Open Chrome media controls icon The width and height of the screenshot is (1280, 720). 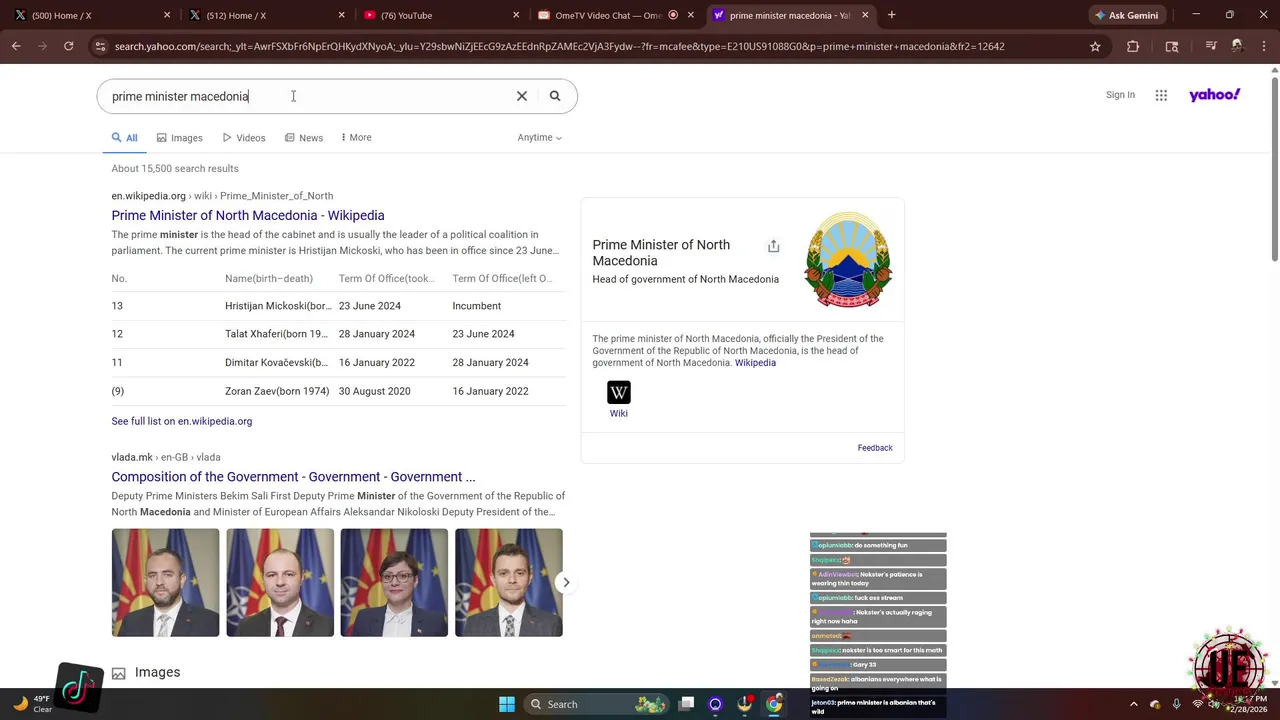point(1211,46)
